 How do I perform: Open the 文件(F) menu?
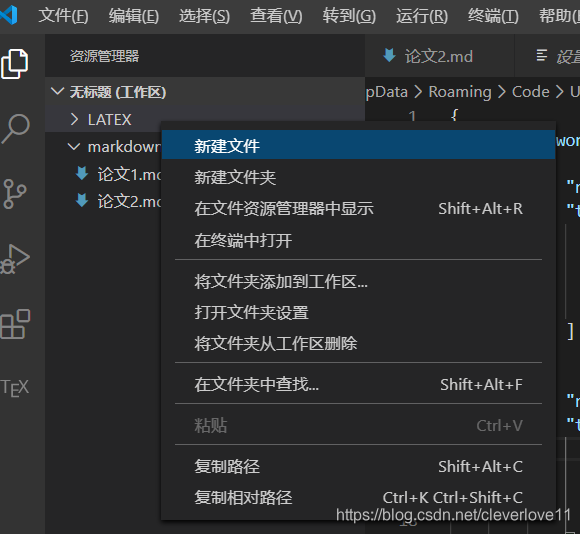pos(63,16)
